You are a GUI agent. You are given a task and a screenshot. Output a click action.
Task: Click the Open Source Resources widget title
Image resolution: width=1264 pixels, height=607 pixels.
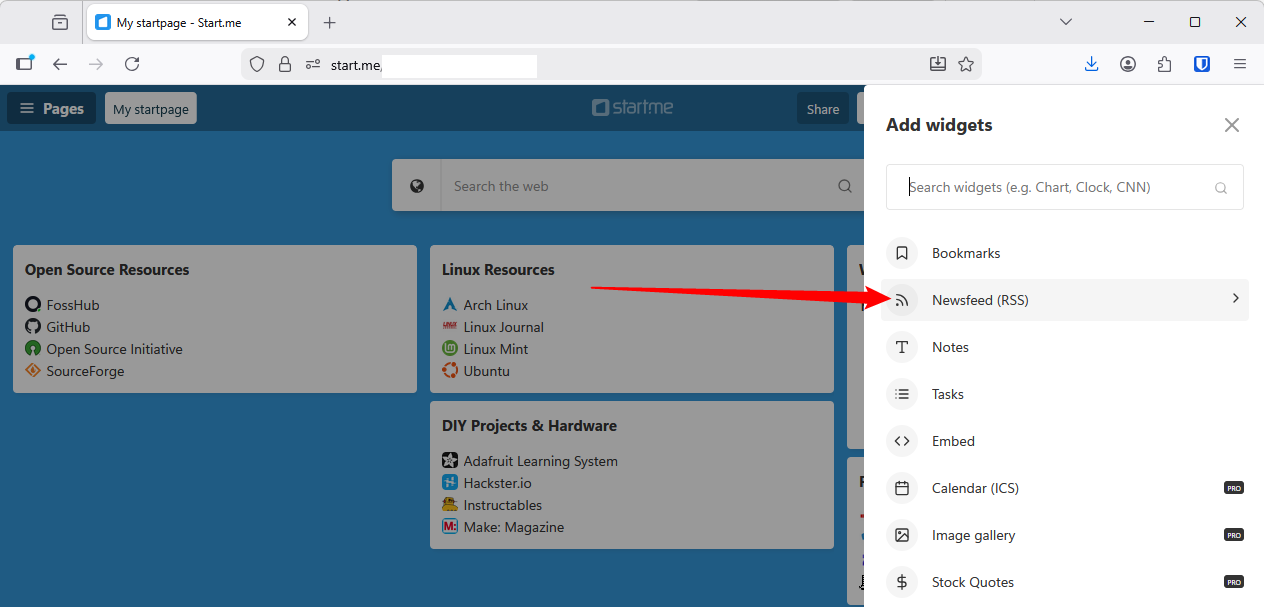[107, 270]
